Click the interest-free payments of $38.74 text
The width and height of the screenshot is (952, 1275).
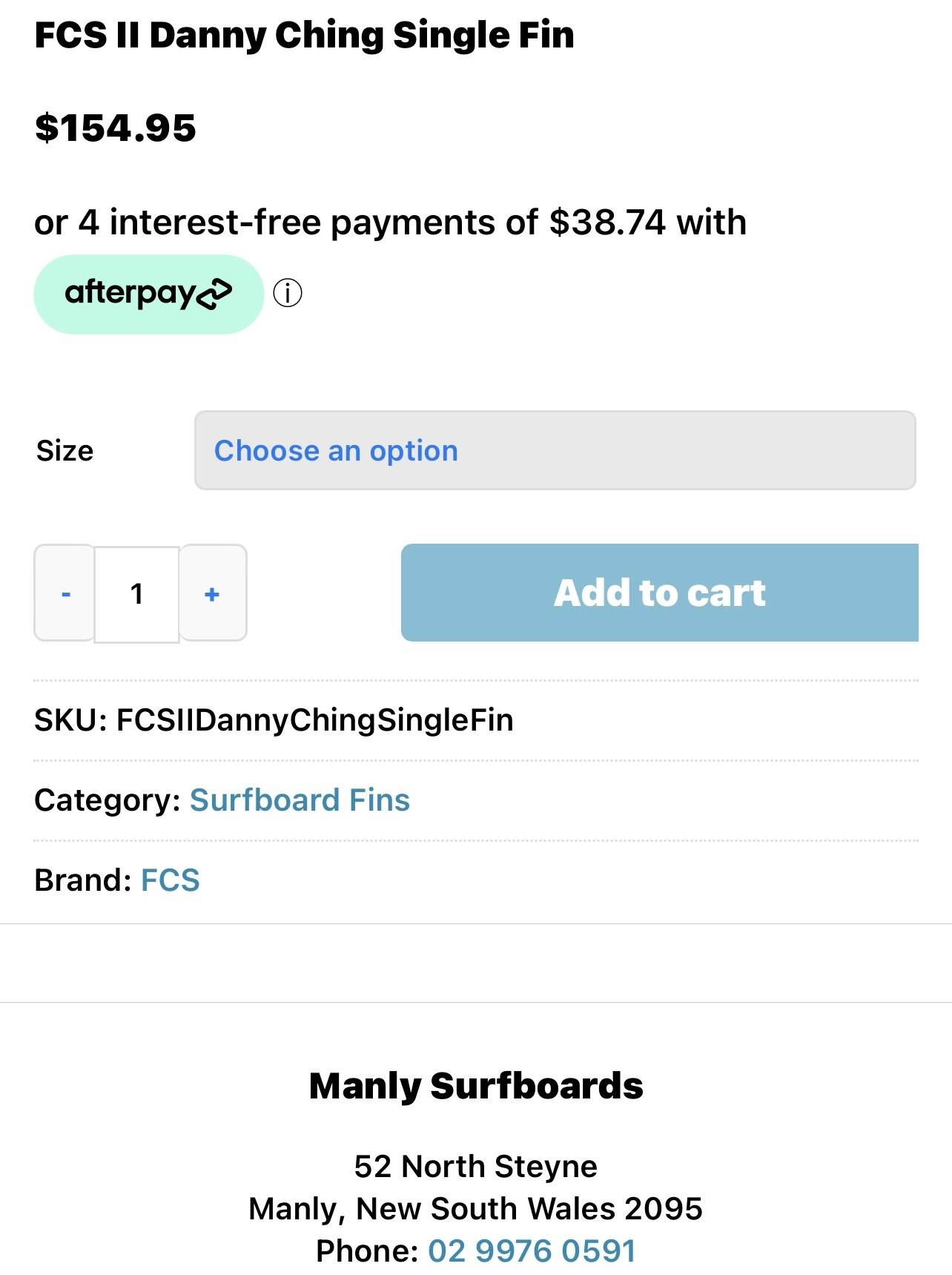click(390, 223)
